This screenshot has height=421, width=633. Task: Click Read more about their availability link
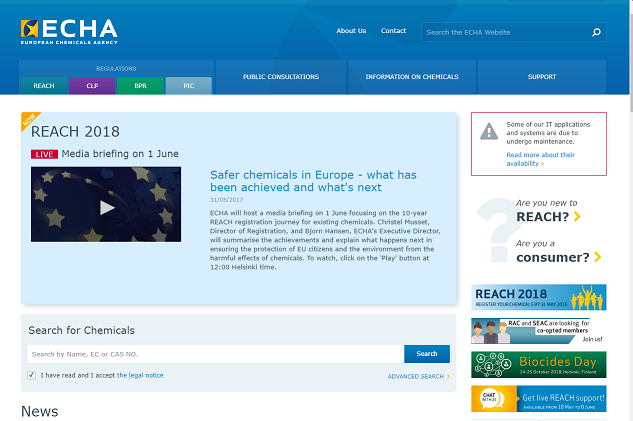pyautogui.click(x=540, y=159)
